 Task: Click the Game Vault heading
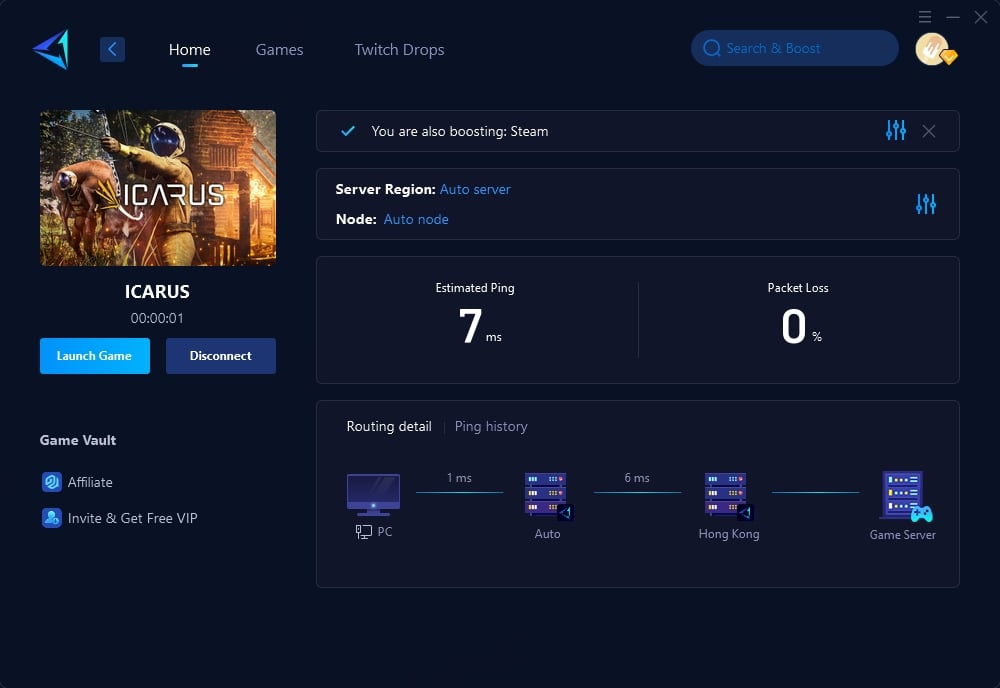pos(78,440)
